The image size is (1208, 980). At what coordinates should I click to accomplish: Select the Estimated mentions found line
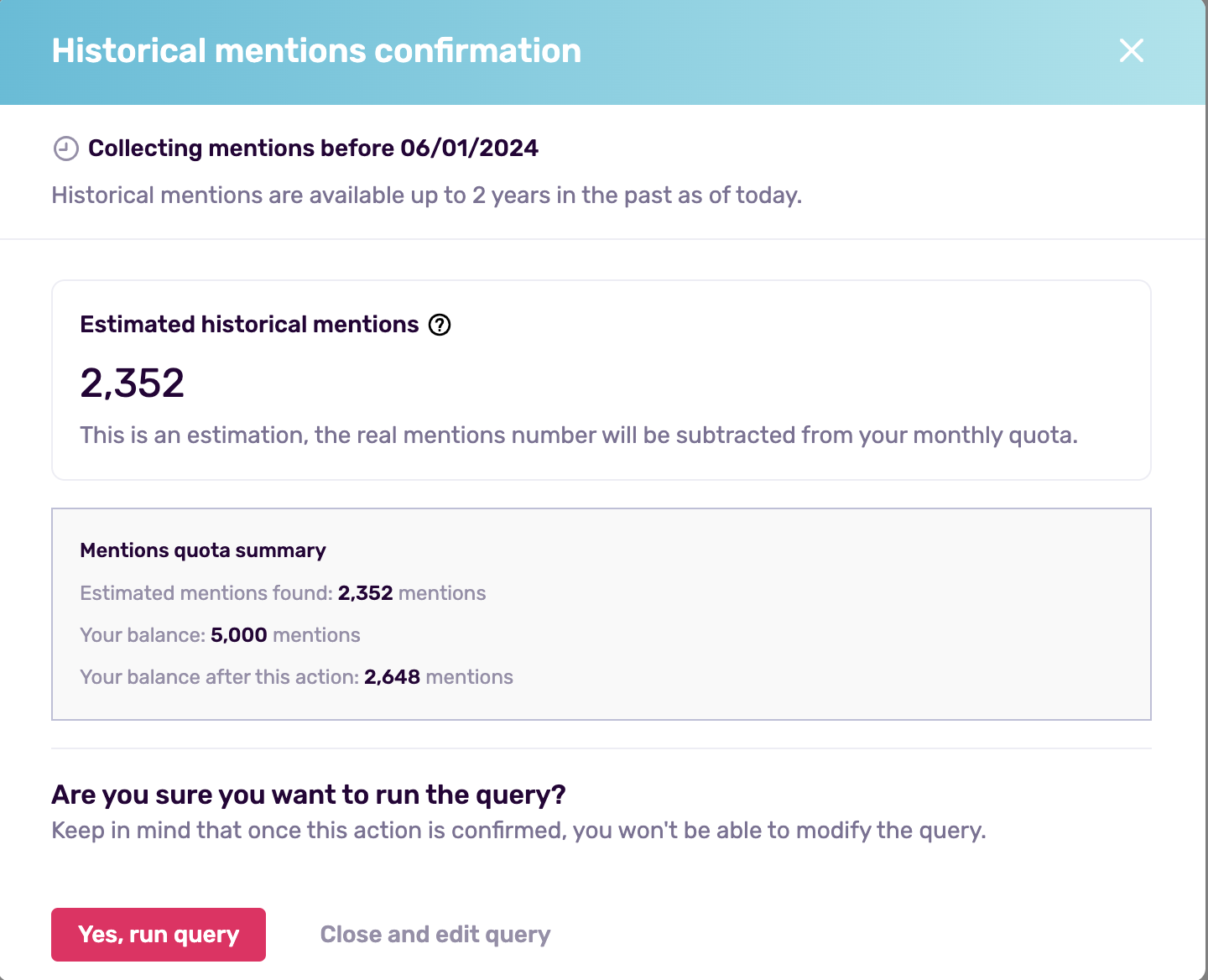(283, 593)
